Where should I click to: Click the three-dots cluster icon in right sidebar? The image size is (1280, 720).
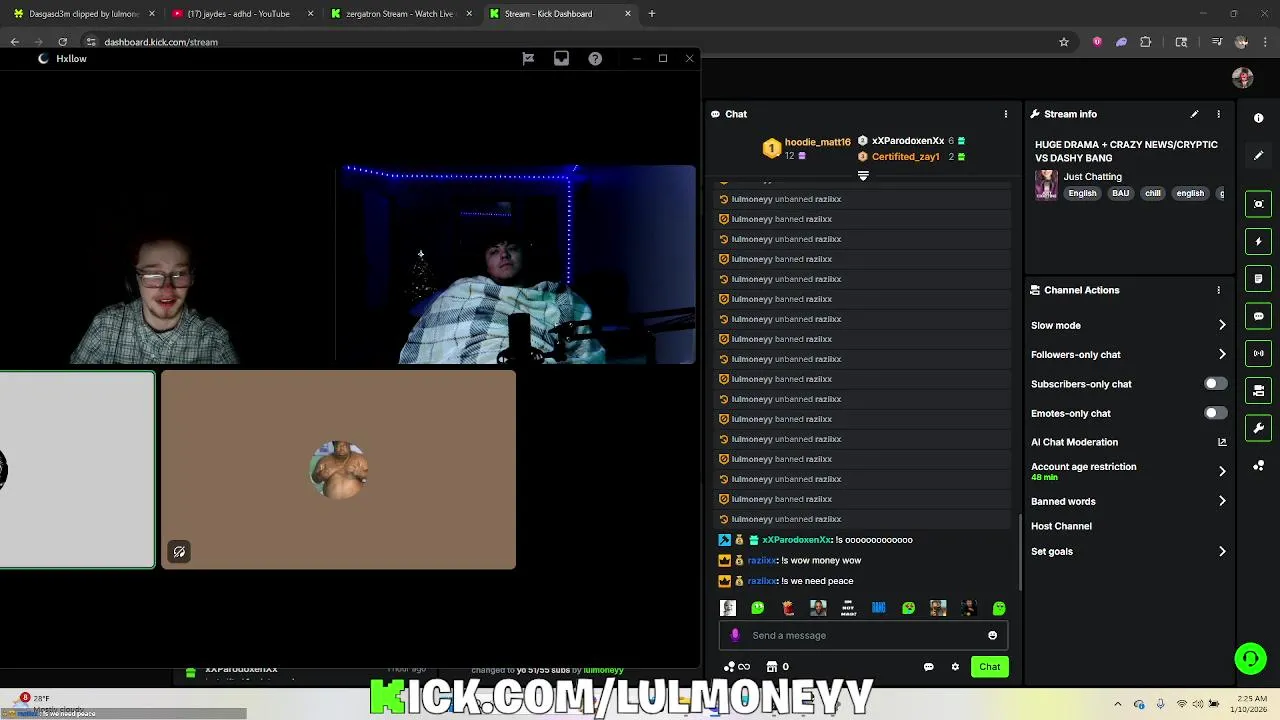[1258, 466]
